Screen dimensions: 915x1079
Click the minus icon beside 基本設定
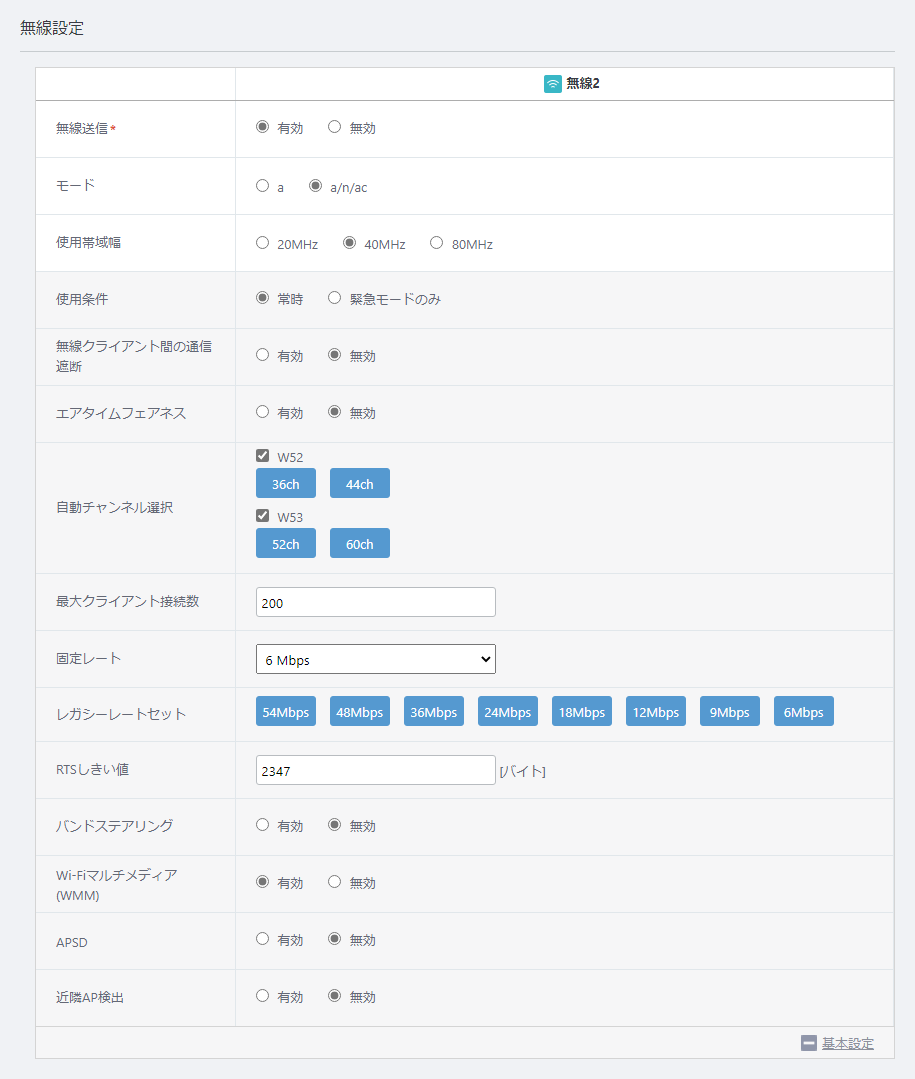coord(809,1043)
